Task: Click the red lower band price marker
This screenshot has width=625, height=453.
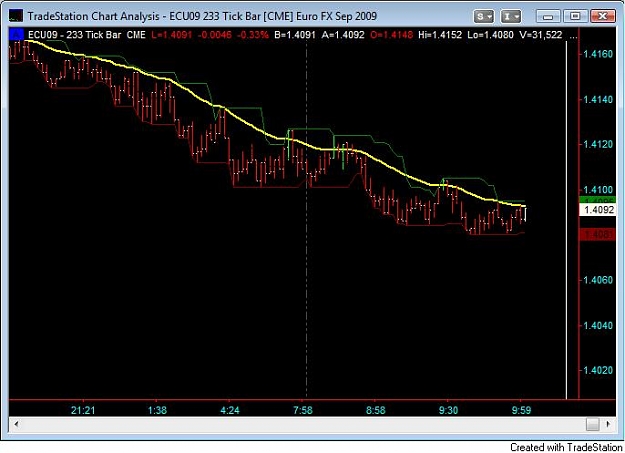Action: tap(597, 234)
